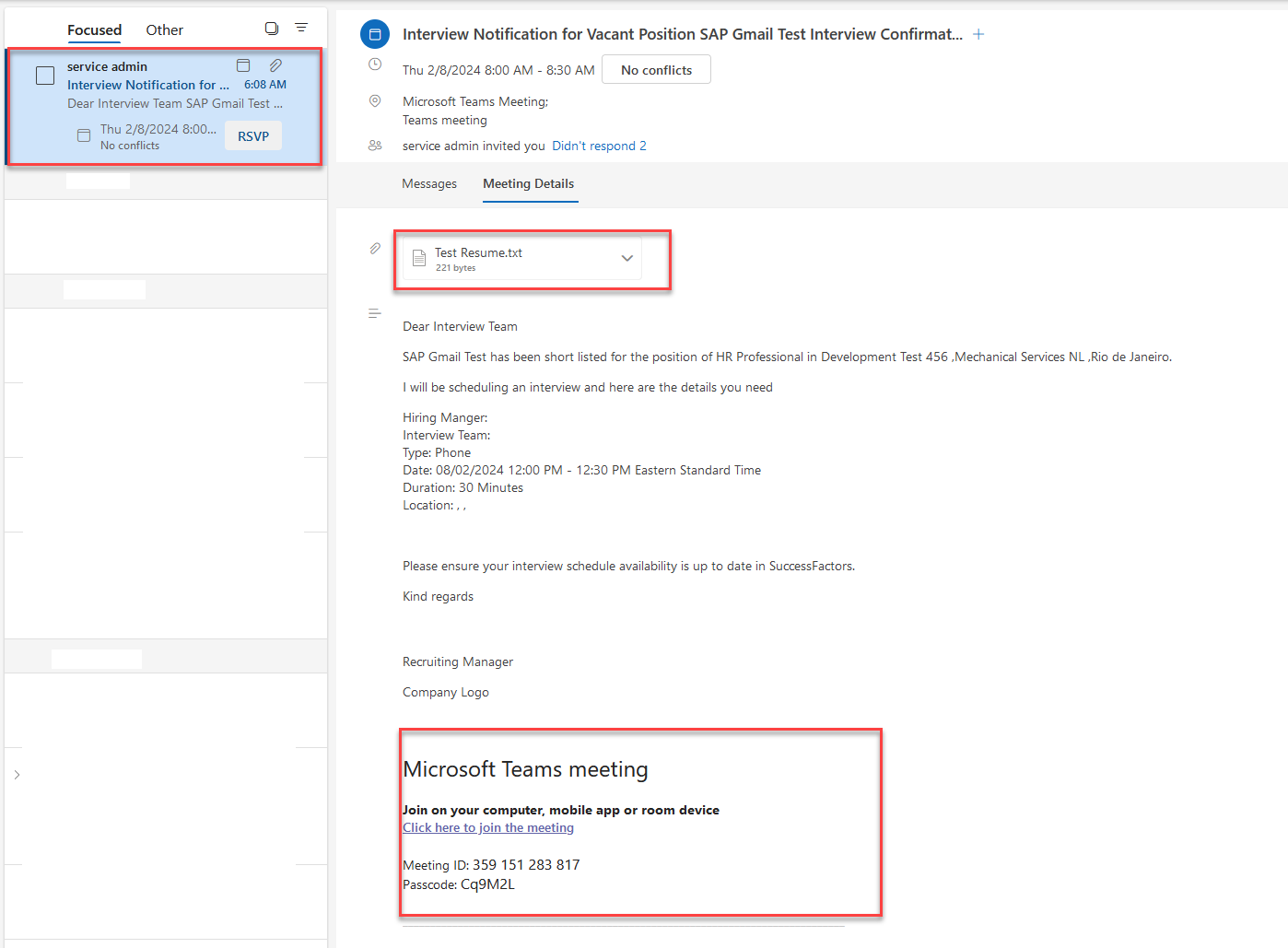Click the Passcode Cq9M2L text
This screenshot has height=948, width=1288.
(459, 884)
